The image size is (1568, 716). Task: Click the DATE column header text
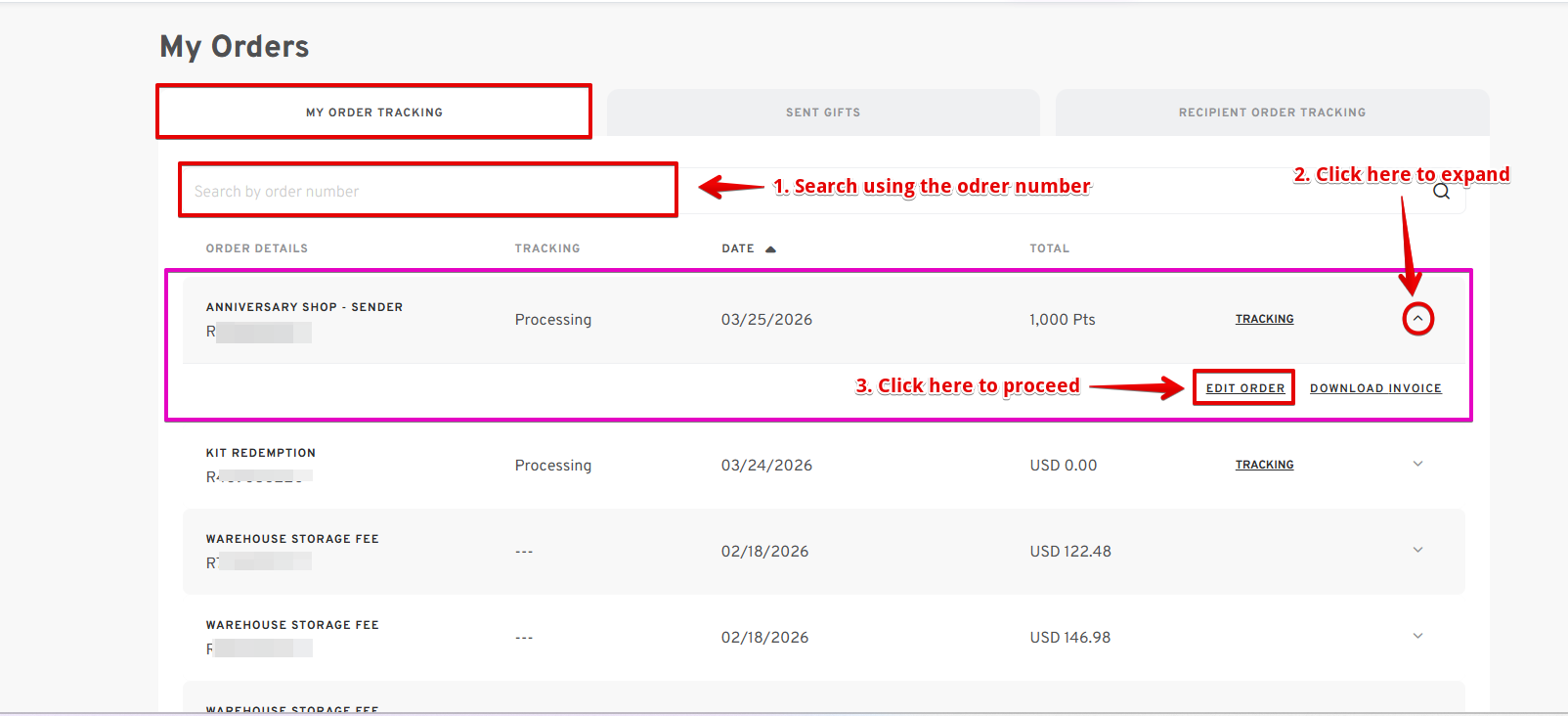coord(738,249)
